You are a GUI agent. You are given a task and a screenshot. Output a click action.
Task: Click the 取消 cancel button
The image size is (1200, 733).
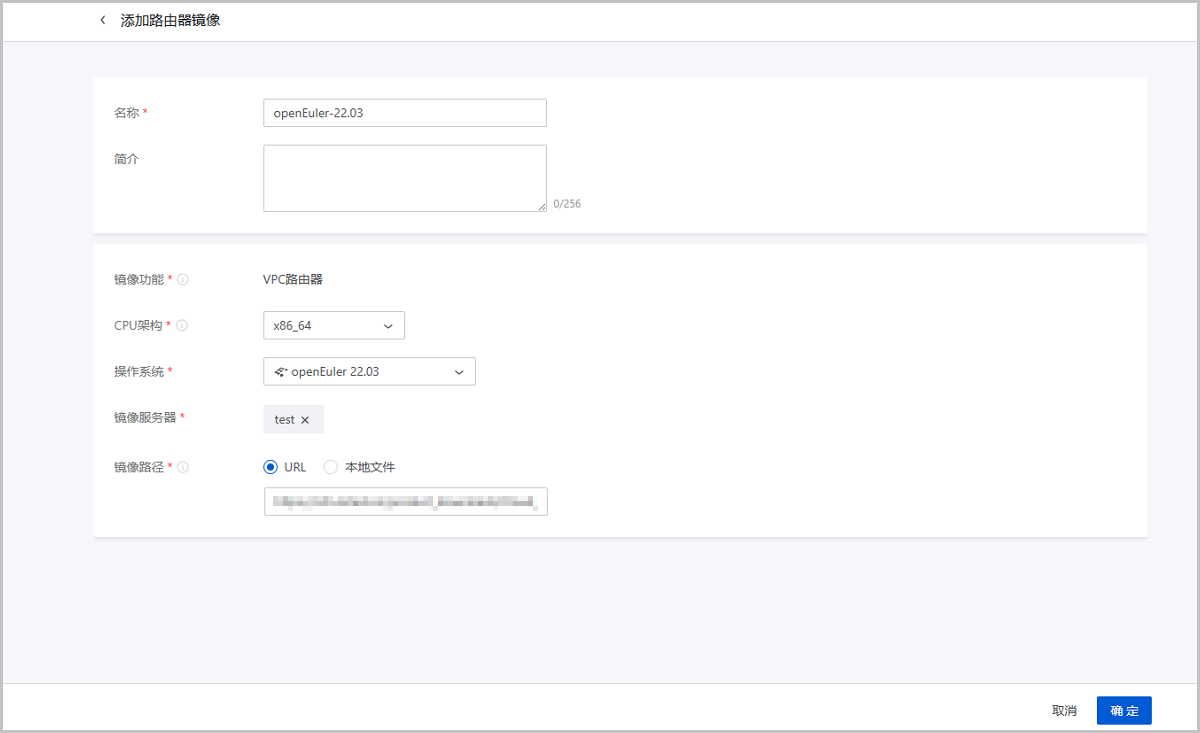click(x=1064, y=711)
